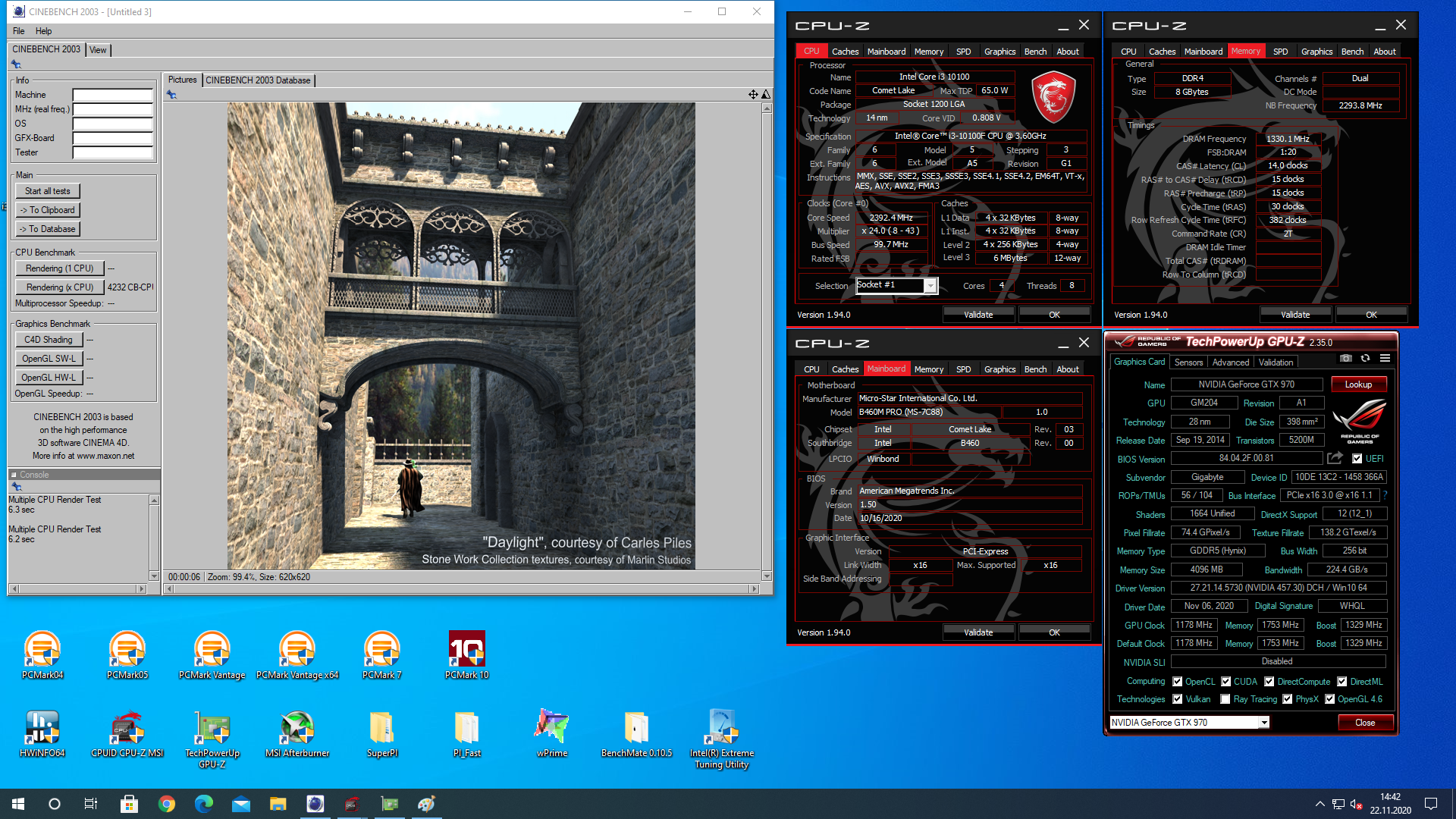Open Microsoft Store from taskbar

130,804
